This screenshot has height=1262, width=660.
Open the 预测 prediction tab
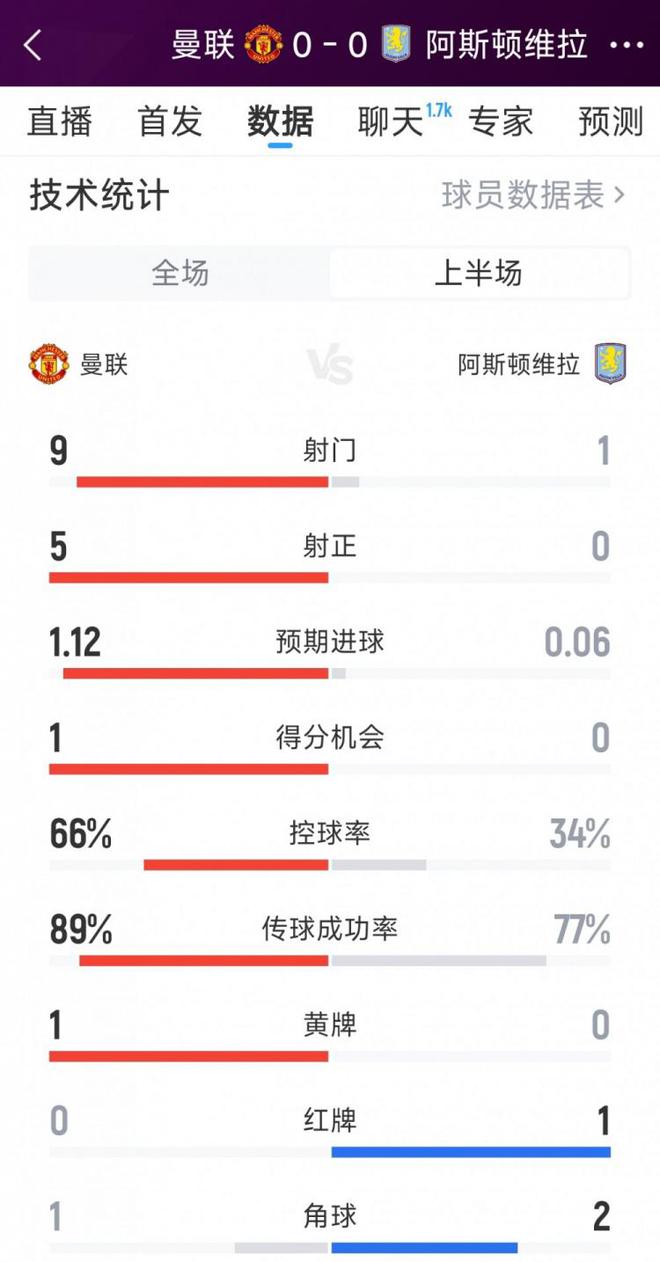(610, 122)
